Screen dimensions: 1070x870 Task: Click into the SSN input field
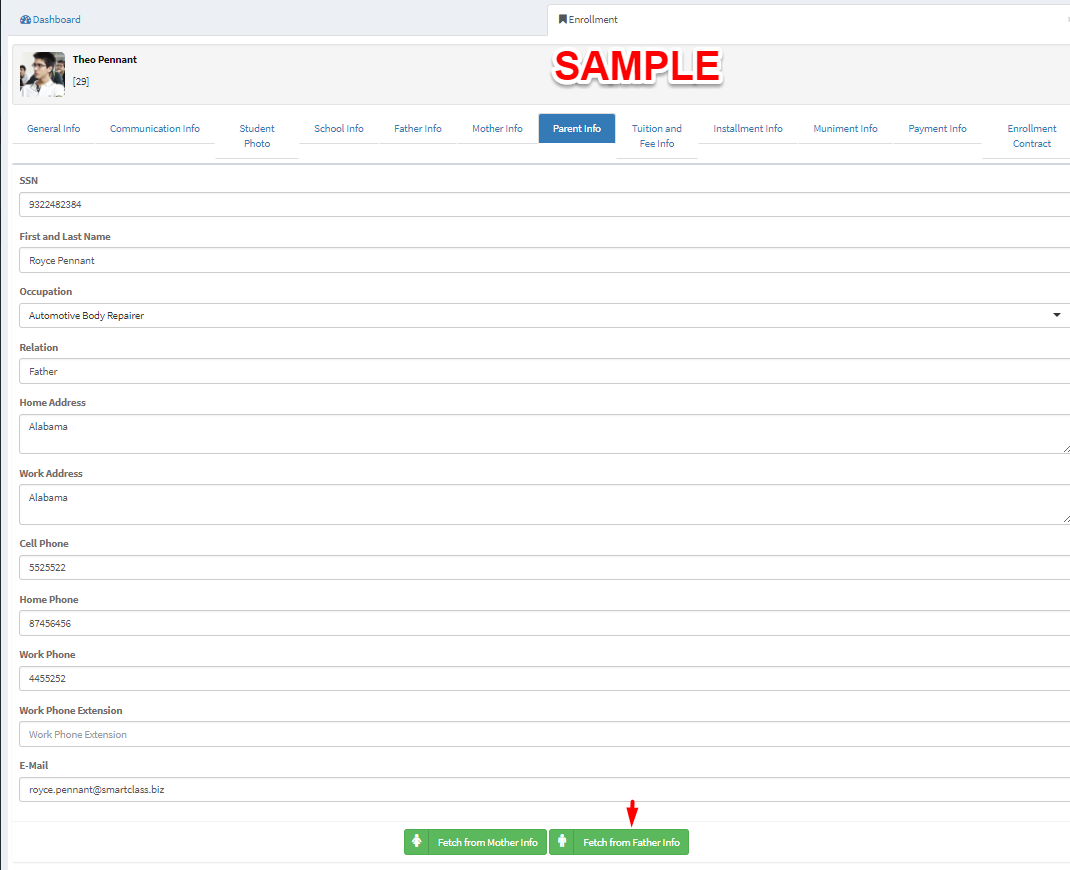(540, 205)
